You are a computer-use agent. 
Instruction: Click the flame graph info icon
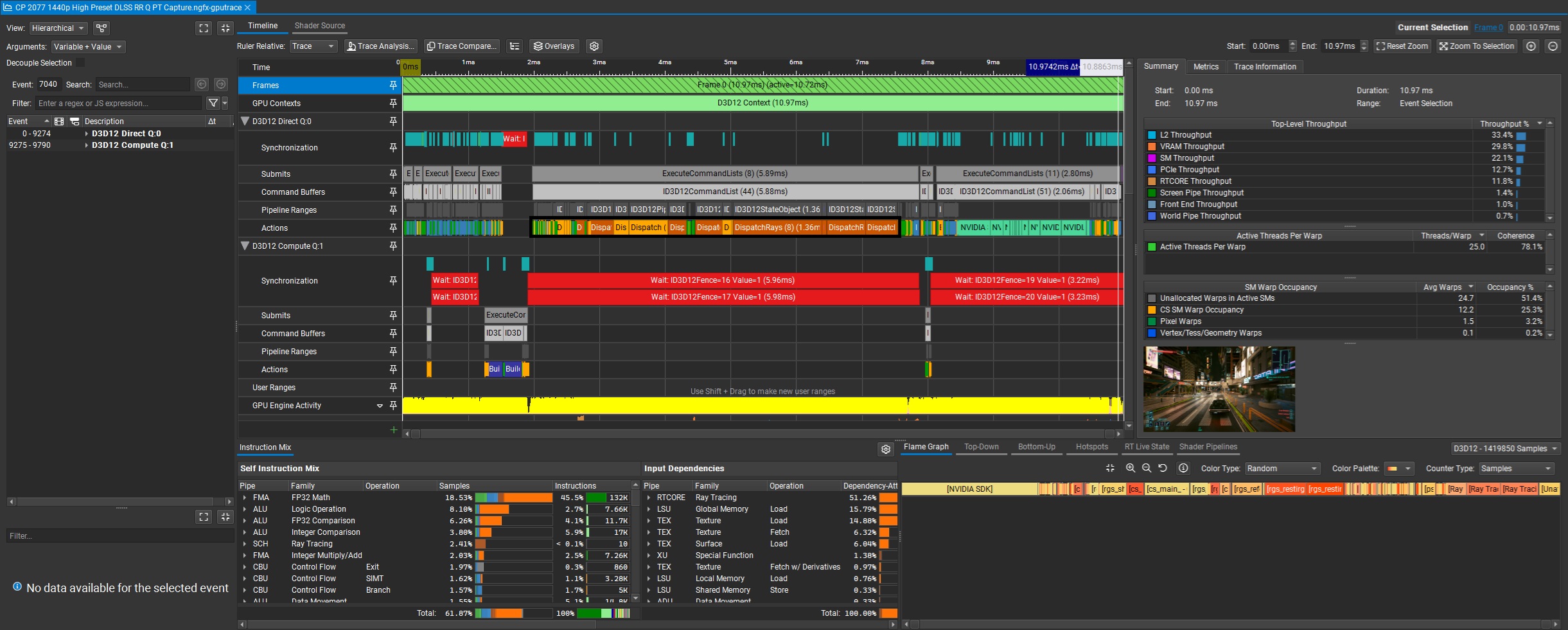tap(1183, 468)
